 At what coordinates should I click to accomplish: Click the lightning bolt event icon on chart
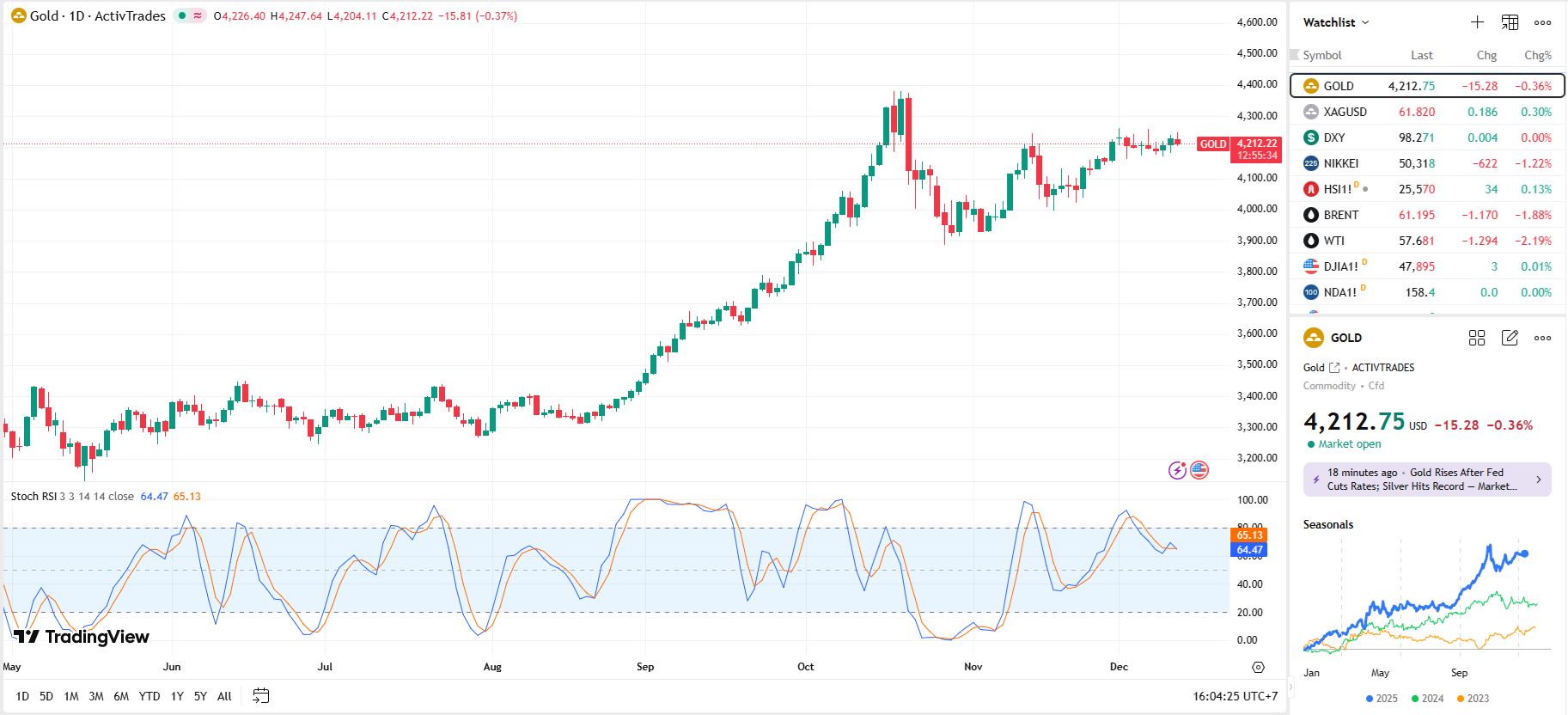pos(1177,470)
